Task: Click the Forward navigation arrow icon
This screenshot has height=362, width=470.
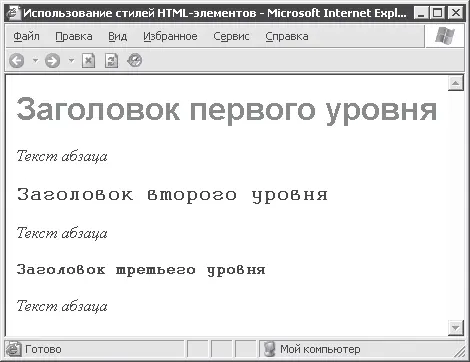Action: [53, 61]
